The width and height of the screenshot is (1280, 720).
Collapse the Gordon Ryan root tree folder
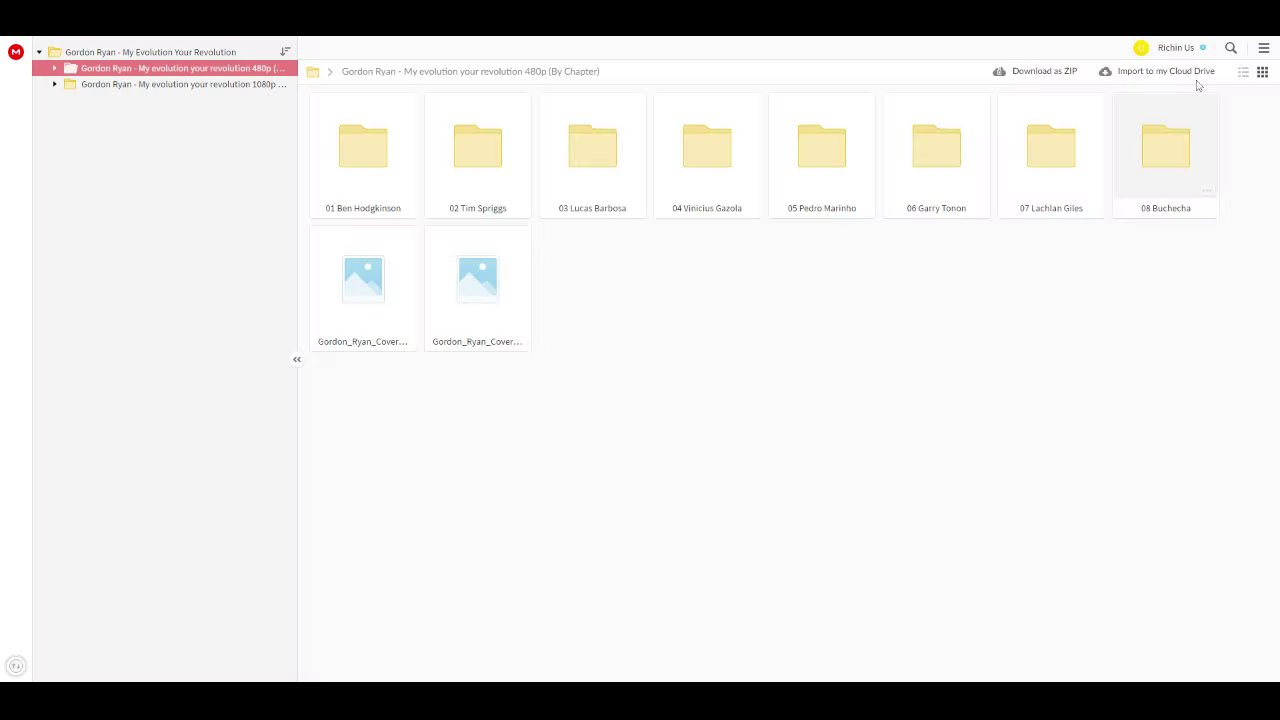[x=39, y=52]
